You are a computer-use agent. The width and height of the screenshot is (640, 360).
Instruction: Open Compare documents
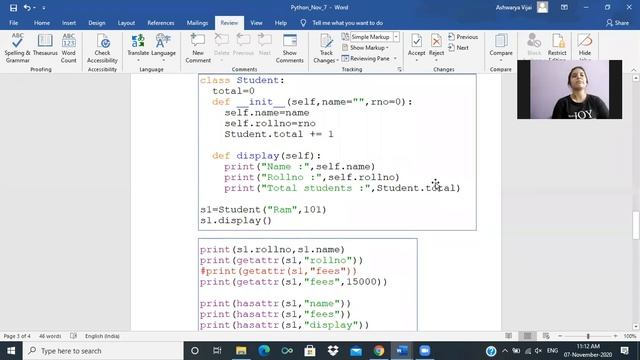[x=501, y=47]
